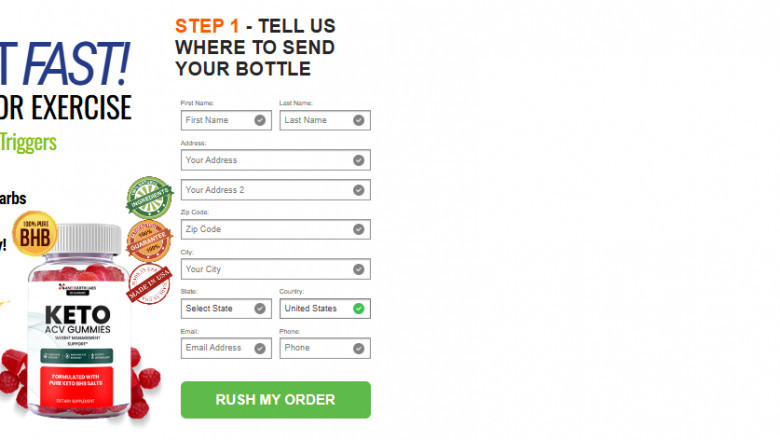Open the Select State dropdown
This screenshot has height=440, width=780.
click(x=226, y=309)
